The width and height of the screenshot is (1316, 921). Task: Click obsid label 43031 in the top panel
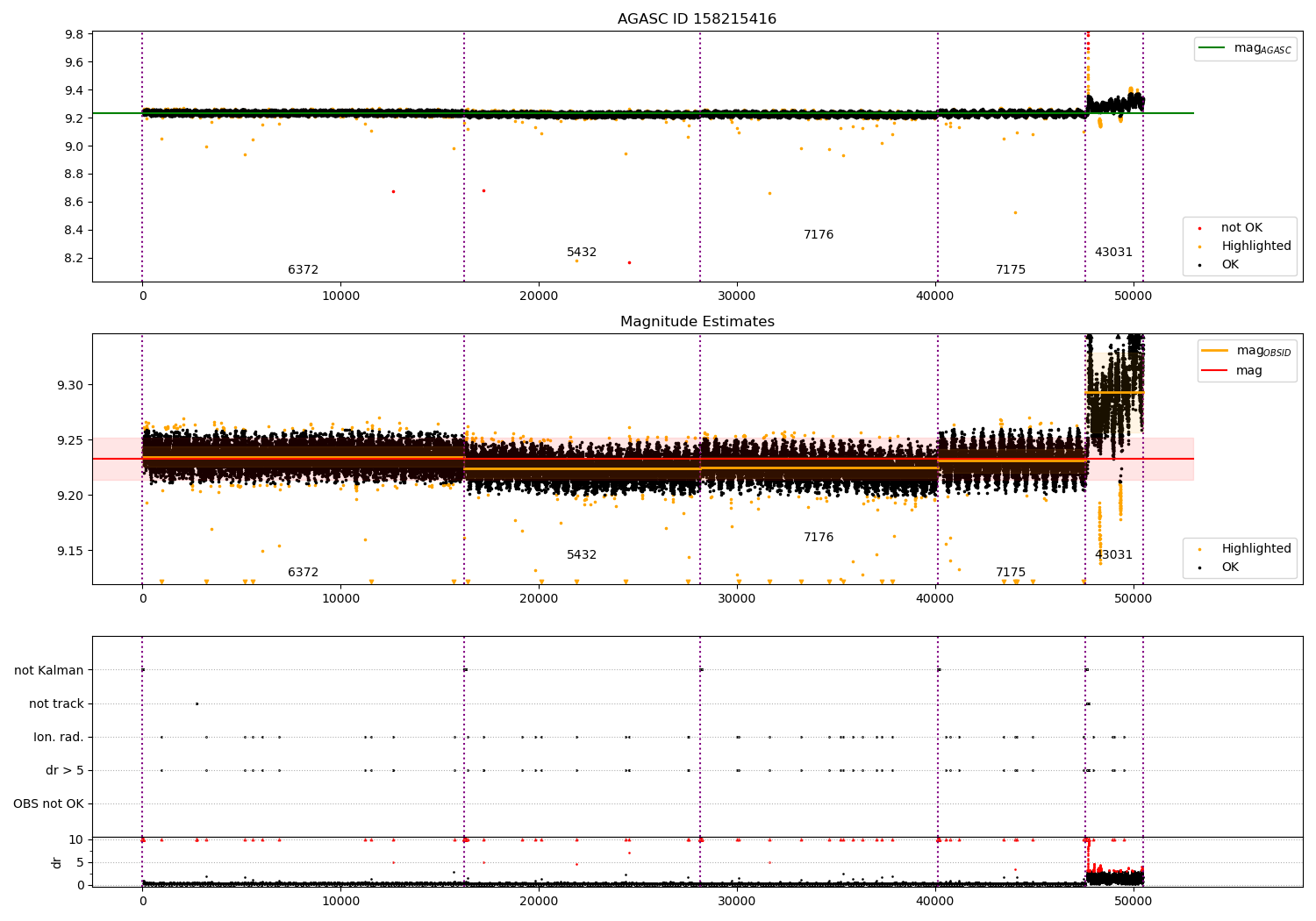pos(1113,253)
